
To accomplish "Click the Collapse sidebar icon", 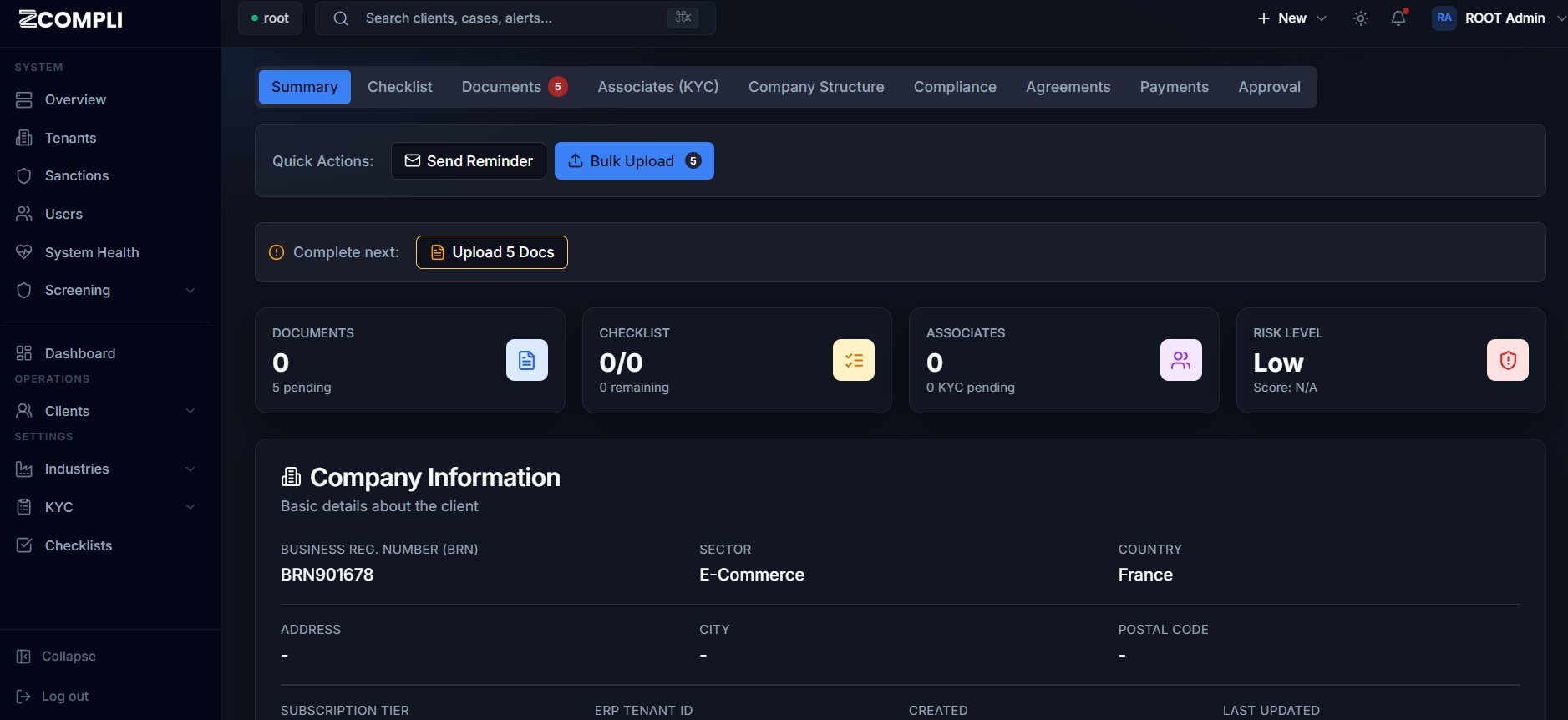I will tap(23, 657).
